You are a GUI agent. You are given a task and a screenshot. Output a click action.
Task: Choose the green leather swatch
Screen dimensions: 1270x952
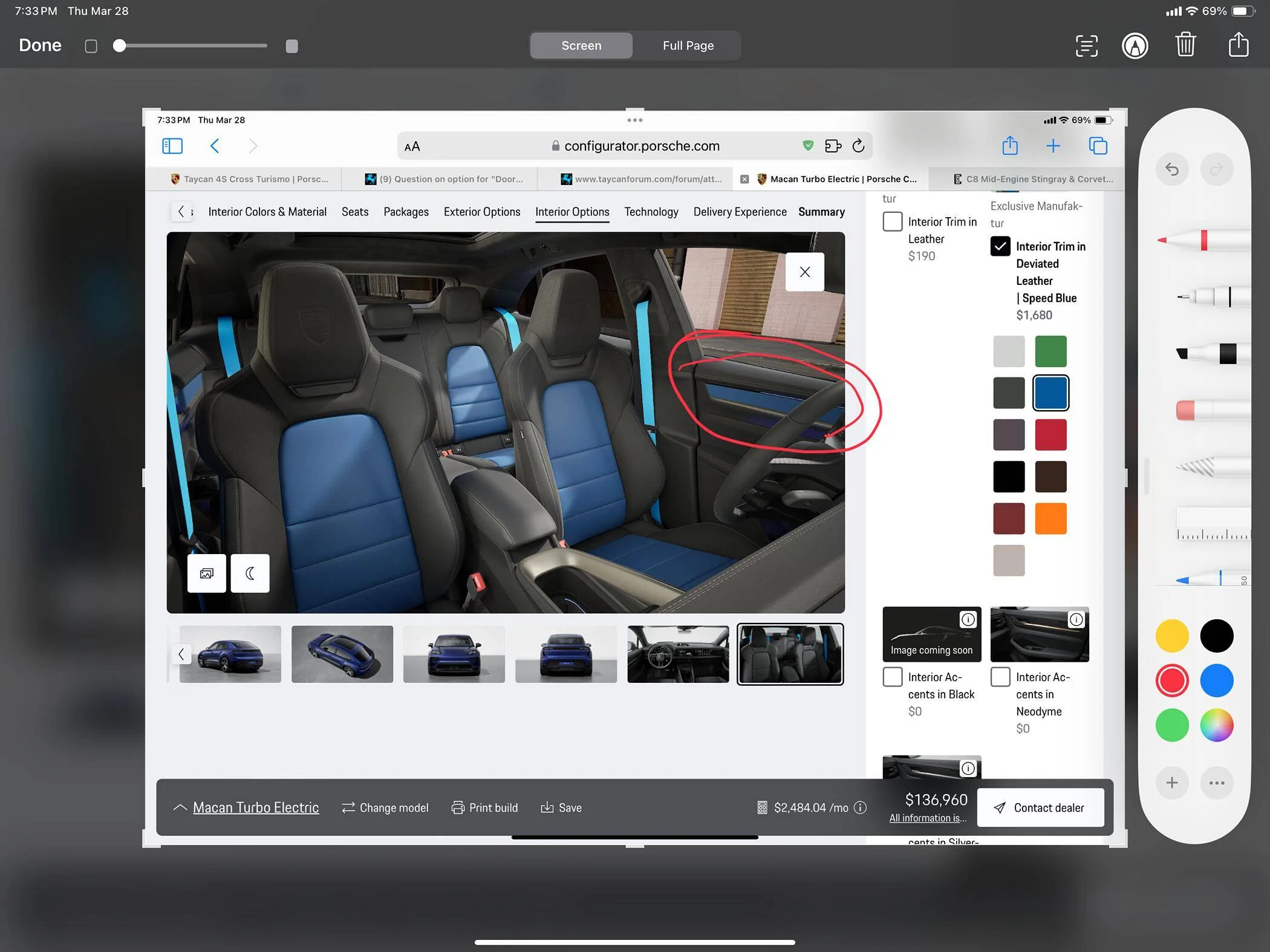tap(1050, 351)
